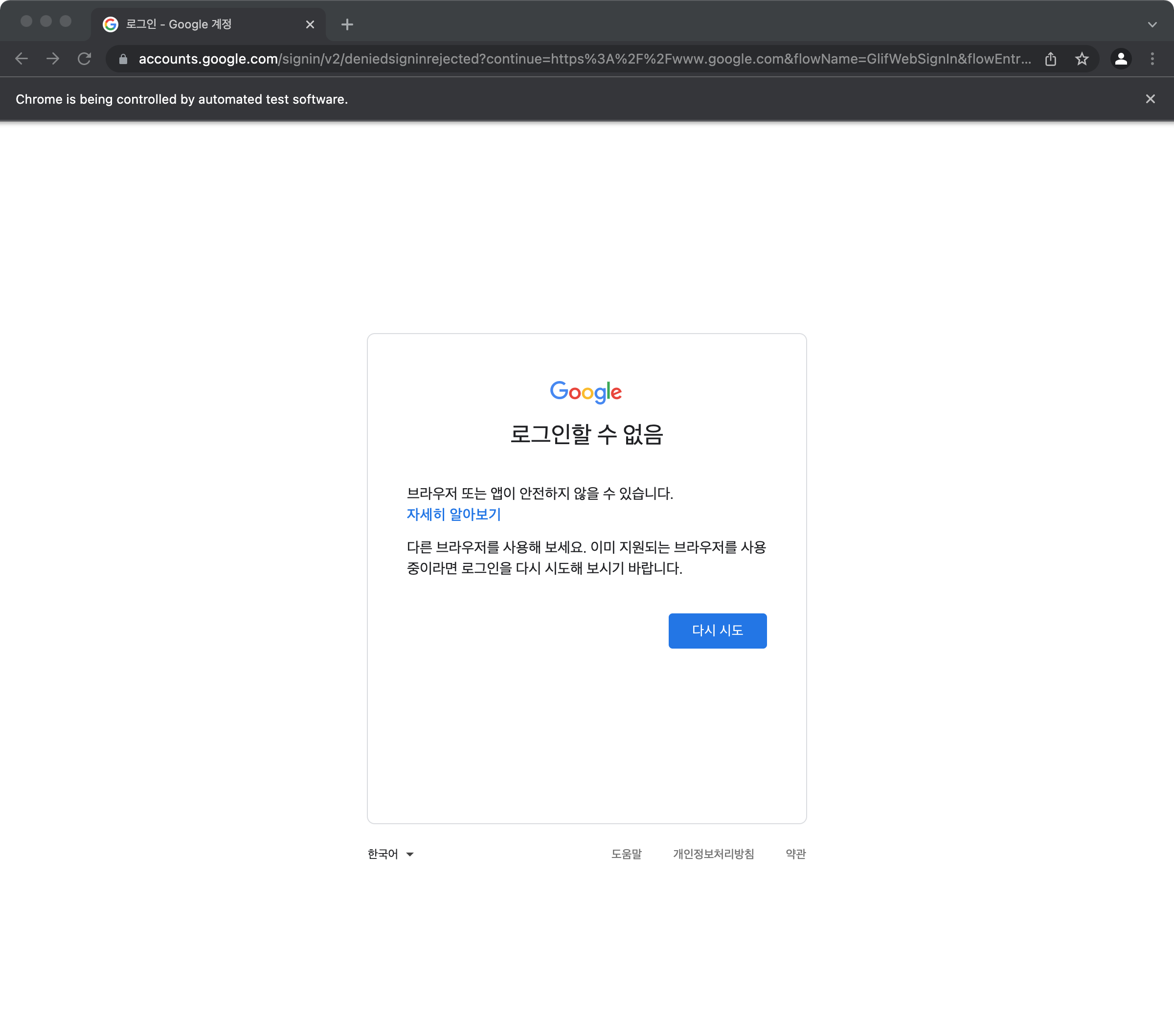Open the 약관 footer link
The height and width of the screenshot is (1036, 1174).
(795, 854)
